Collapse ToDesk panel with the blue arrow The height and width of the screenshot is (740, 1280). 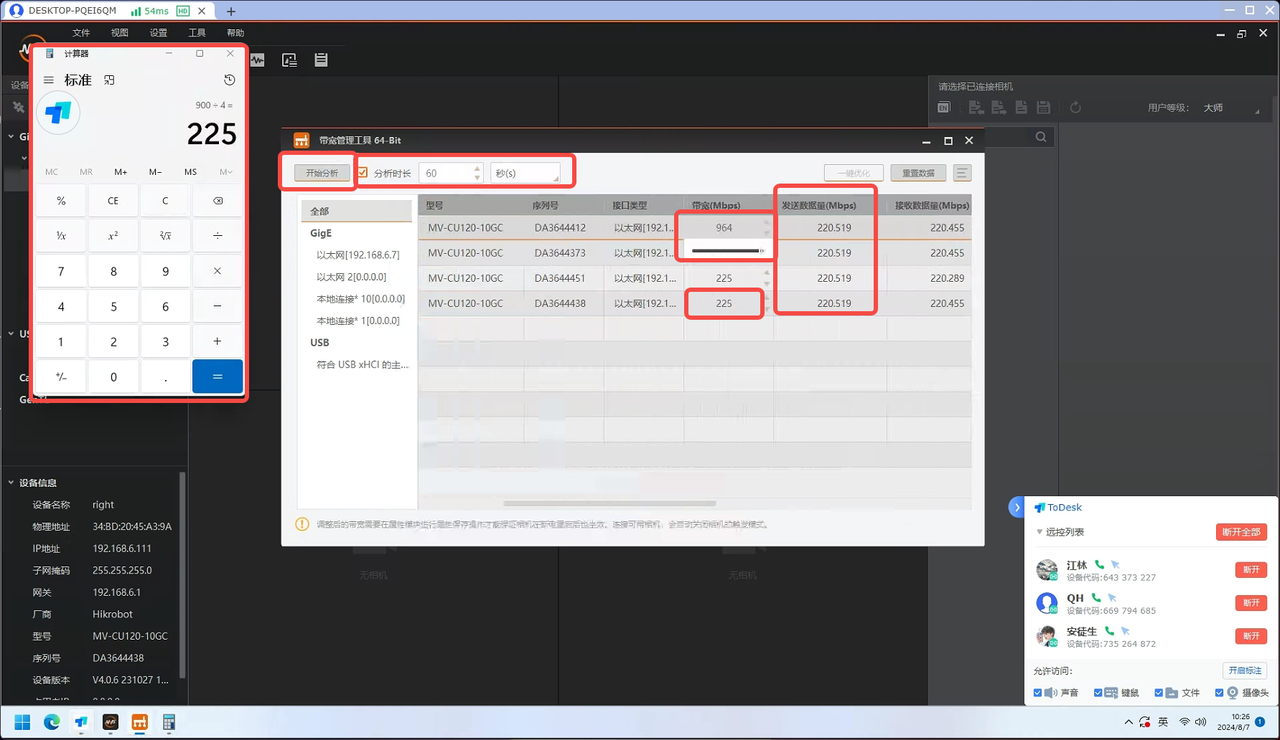point(1016,507)
